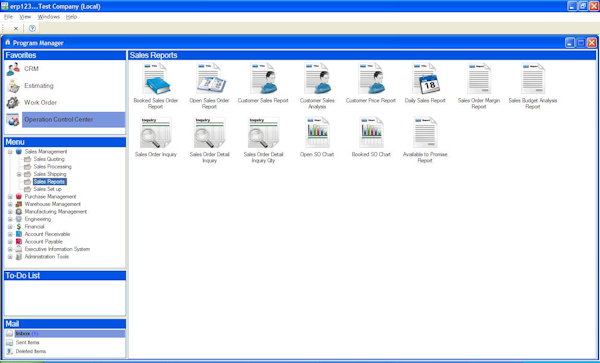Open the Deleted Items mail folder
Viewport: 600px width, 363px height.
pyautogui.click(x=31, y=352)
